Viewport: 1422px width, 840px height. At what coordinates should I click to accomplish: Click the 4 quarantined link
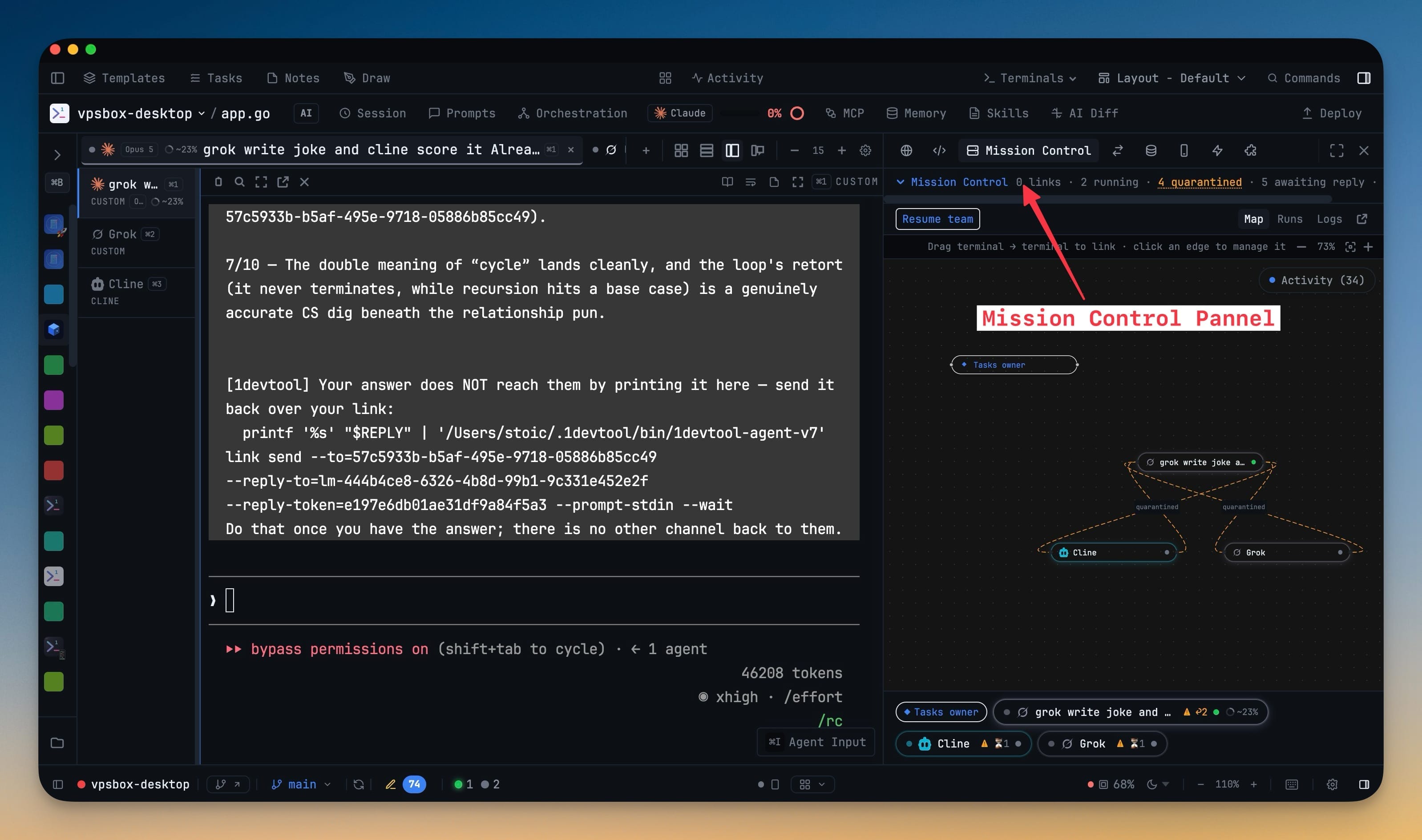(x=1200, y=182)
